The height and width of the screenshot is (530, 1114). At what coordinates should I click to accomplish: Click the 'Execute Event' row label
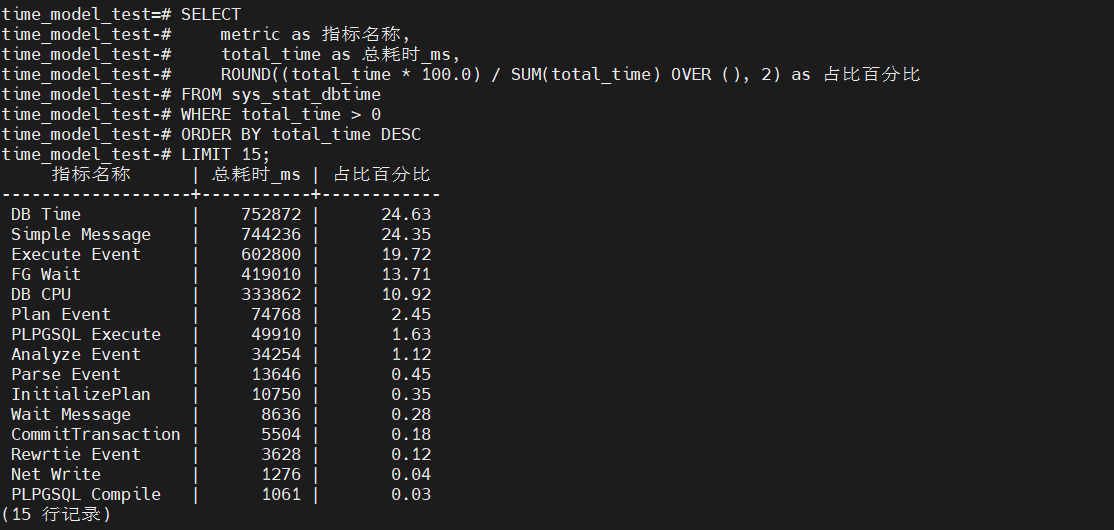click(76, 254)
